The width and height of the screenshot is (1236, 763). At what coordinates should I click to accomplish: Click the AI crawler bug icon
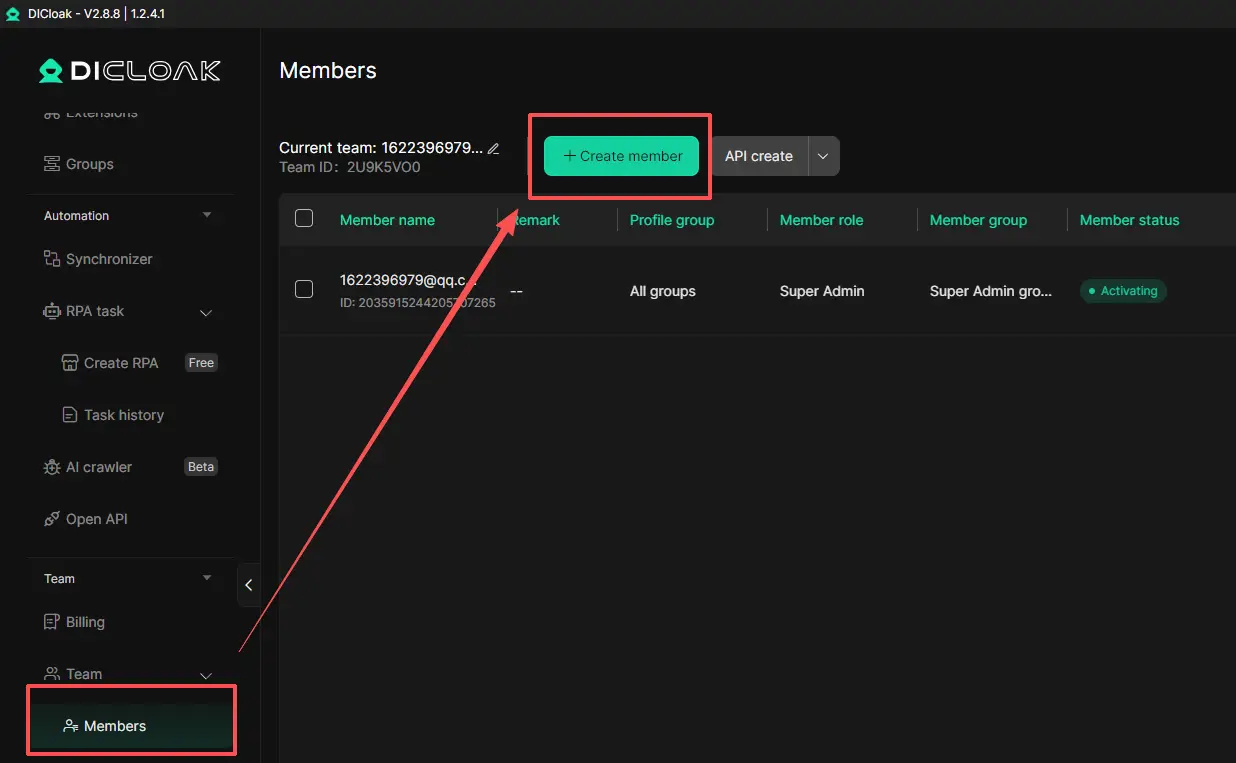(52, 467)
